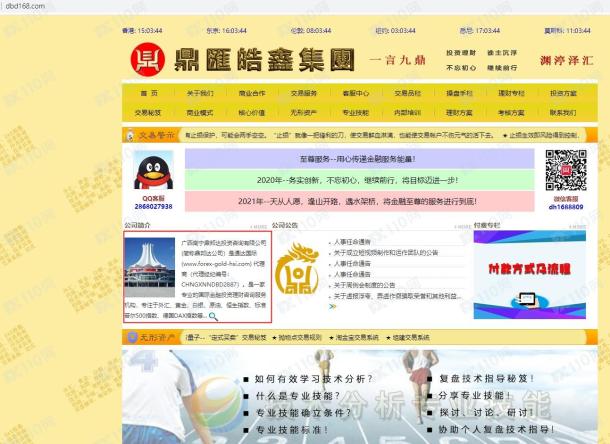610x444 pixels.
Task: Open the 首页 nav item
Action: click(149, 93)
